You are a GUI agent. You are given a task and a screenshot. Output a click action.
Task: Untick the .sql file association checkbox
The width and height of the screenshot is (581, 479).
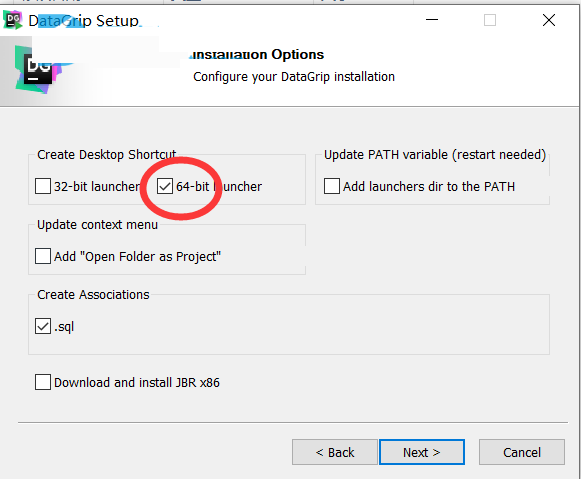click(43, 326)
